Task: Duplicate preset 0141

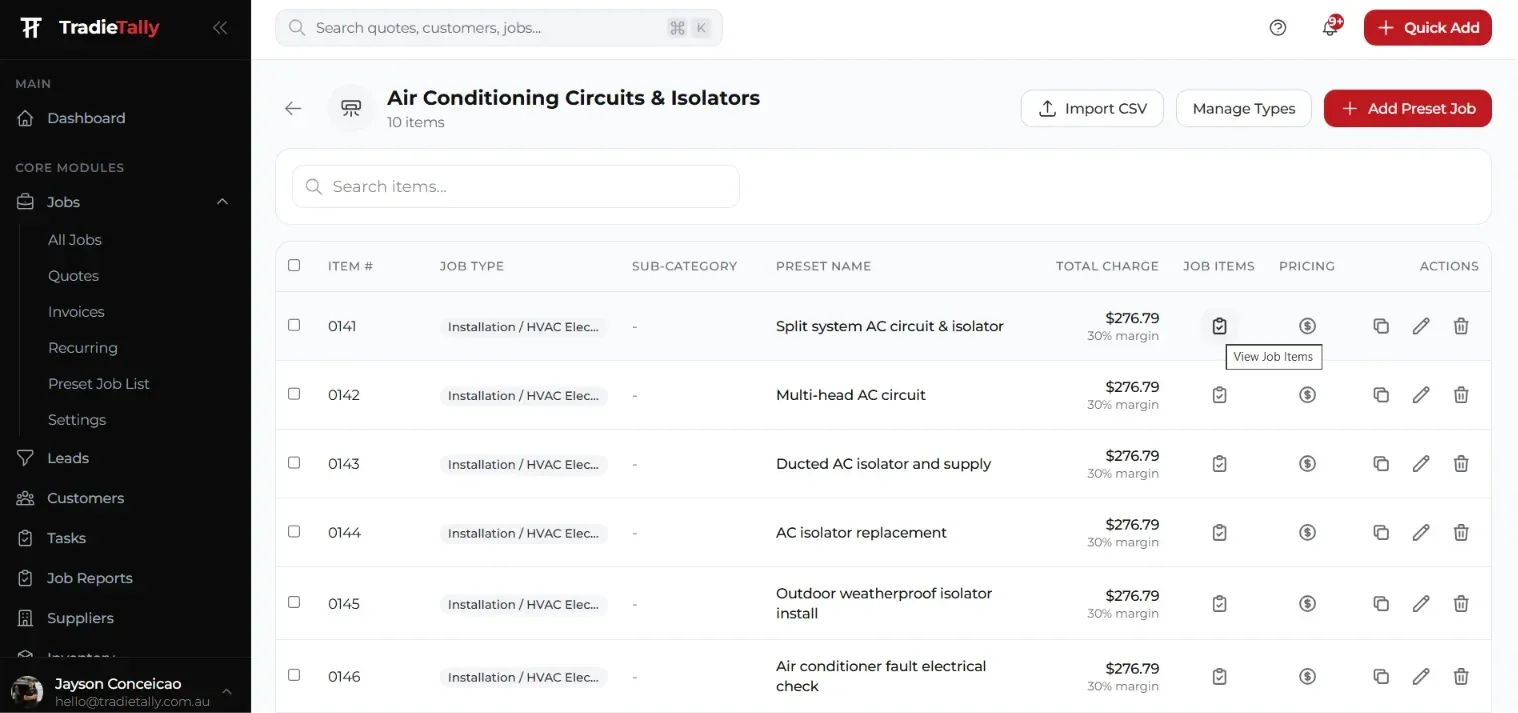Action: tap(1381, 326)
